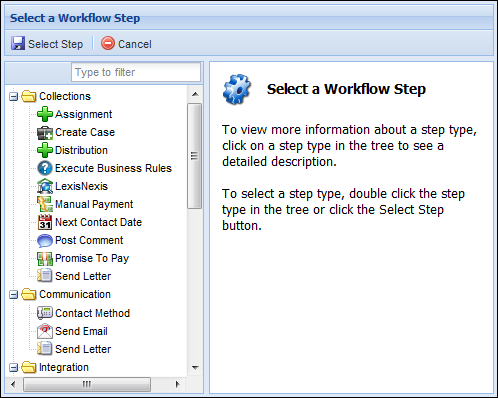Pick the Next Contact Date step
Viewport: 498px width, 398px height.
tap(99, 222)
